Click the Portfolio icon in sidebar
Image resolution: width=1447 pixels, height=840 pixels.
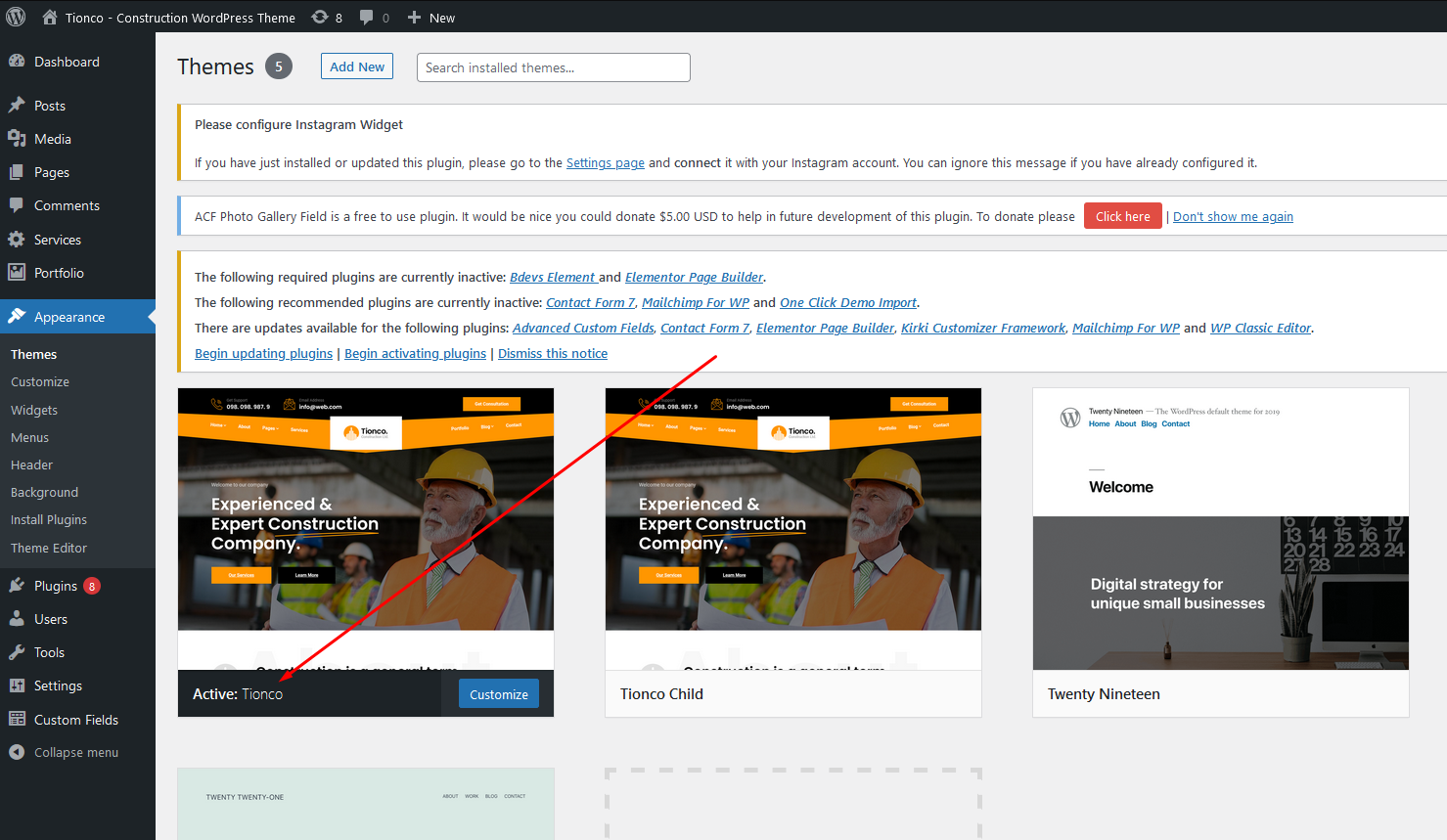pyautogui.click(x=17, y=272)
